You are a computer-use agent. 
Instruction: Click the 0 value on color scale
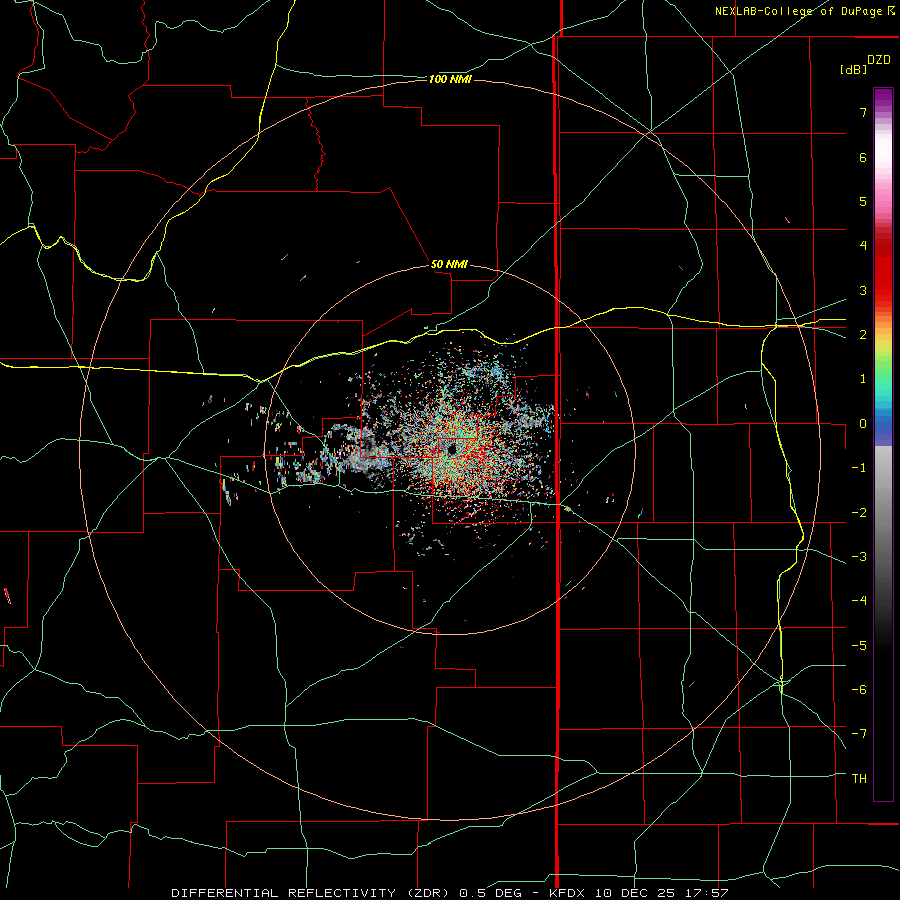tap(863, 424)
